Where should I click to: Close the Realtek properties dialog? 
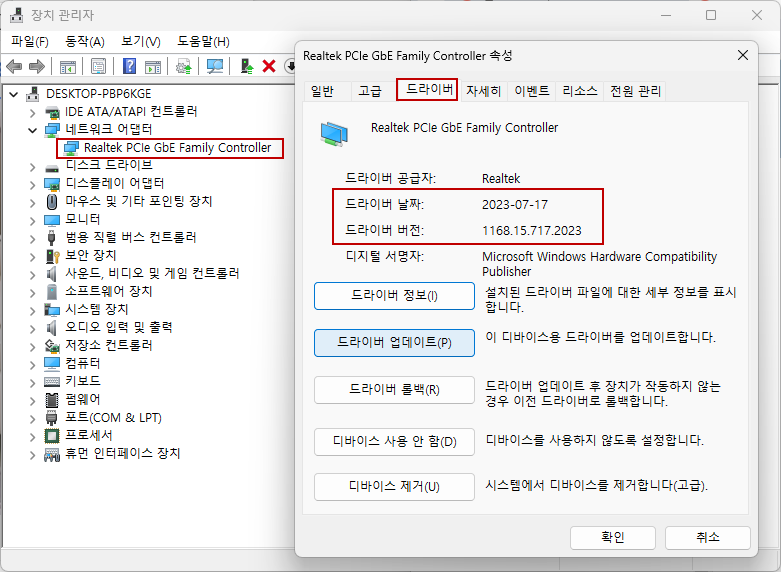click(743, 55)
